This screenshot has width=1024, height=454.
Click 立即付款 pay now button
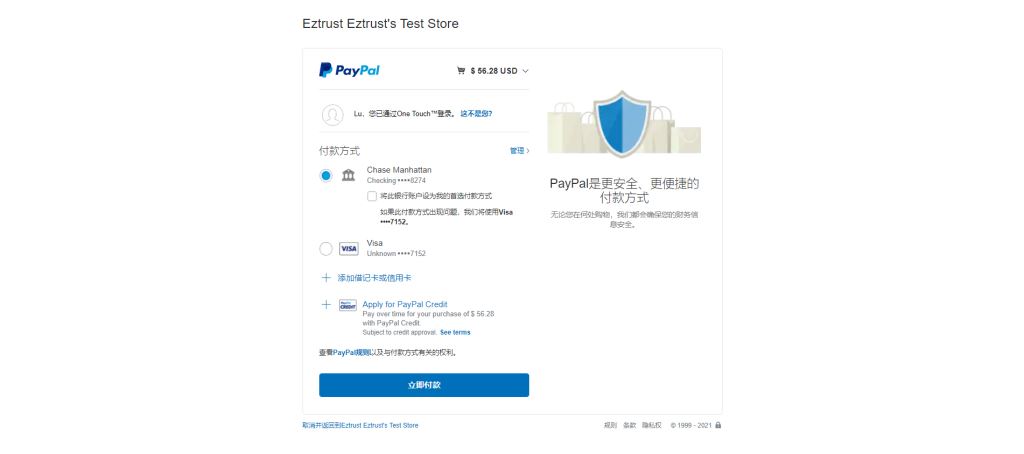[424, 385]
